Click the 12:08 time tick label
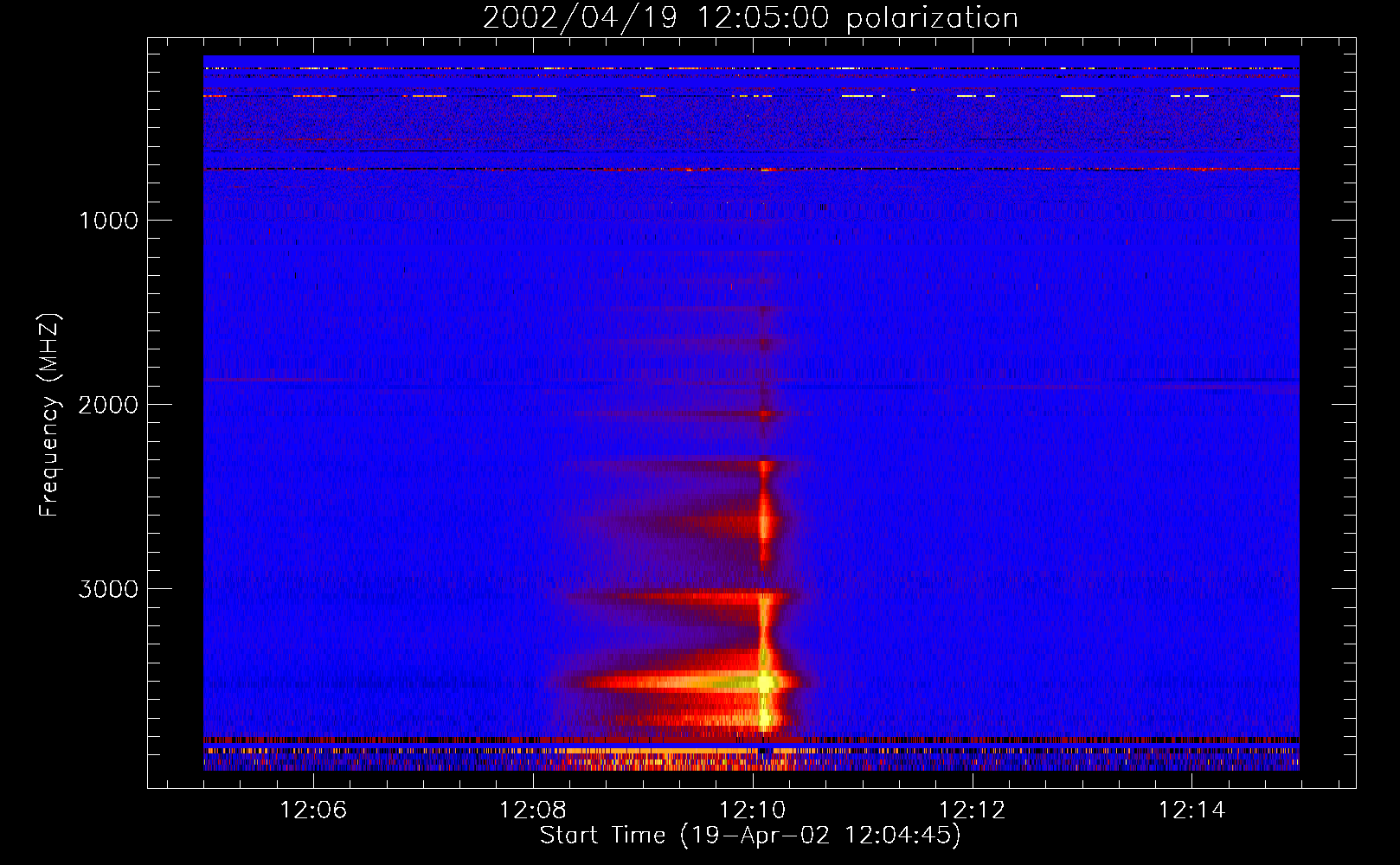 (x=533, y=810)
